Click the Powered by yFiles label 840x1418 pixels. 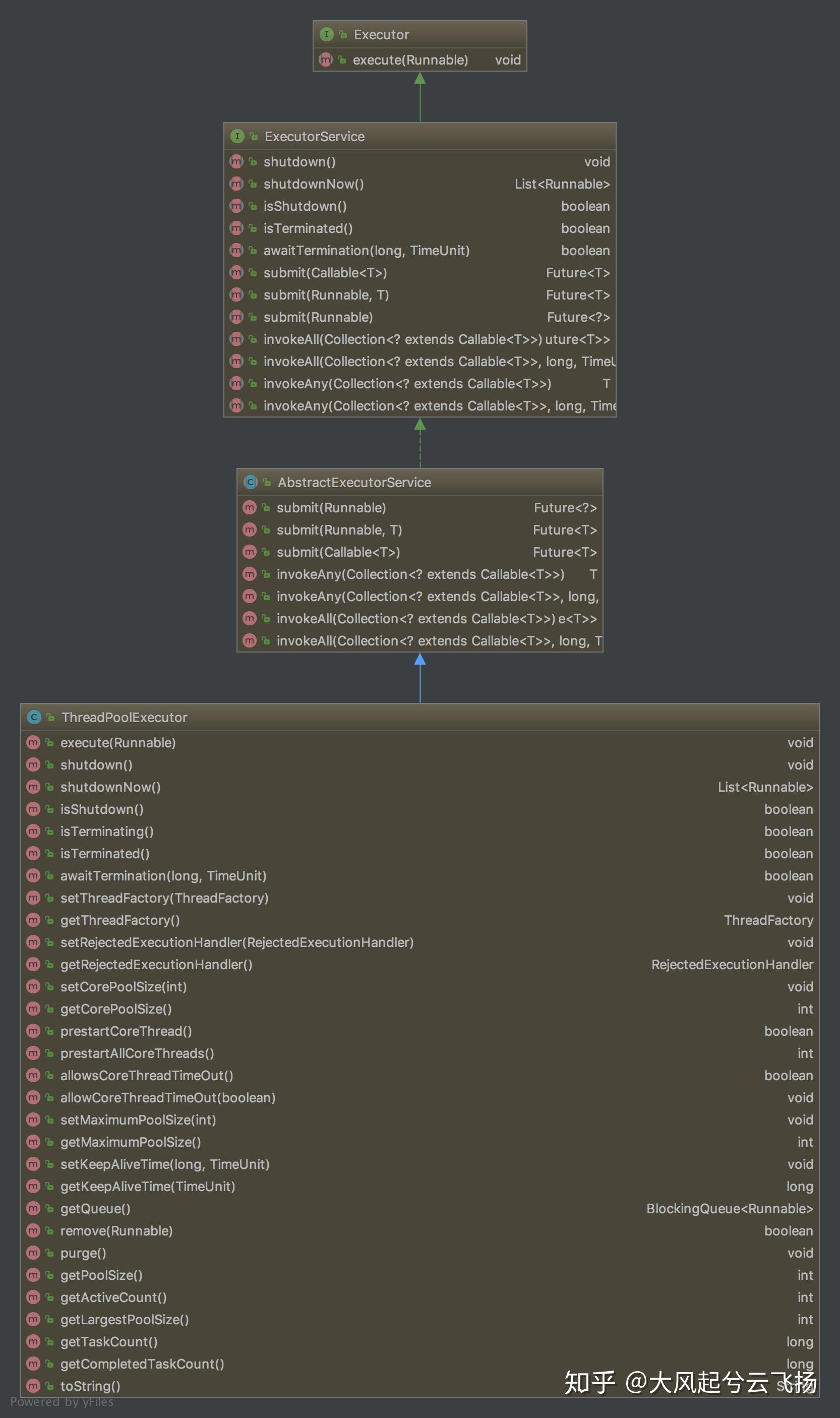[x=62, y=1401]
